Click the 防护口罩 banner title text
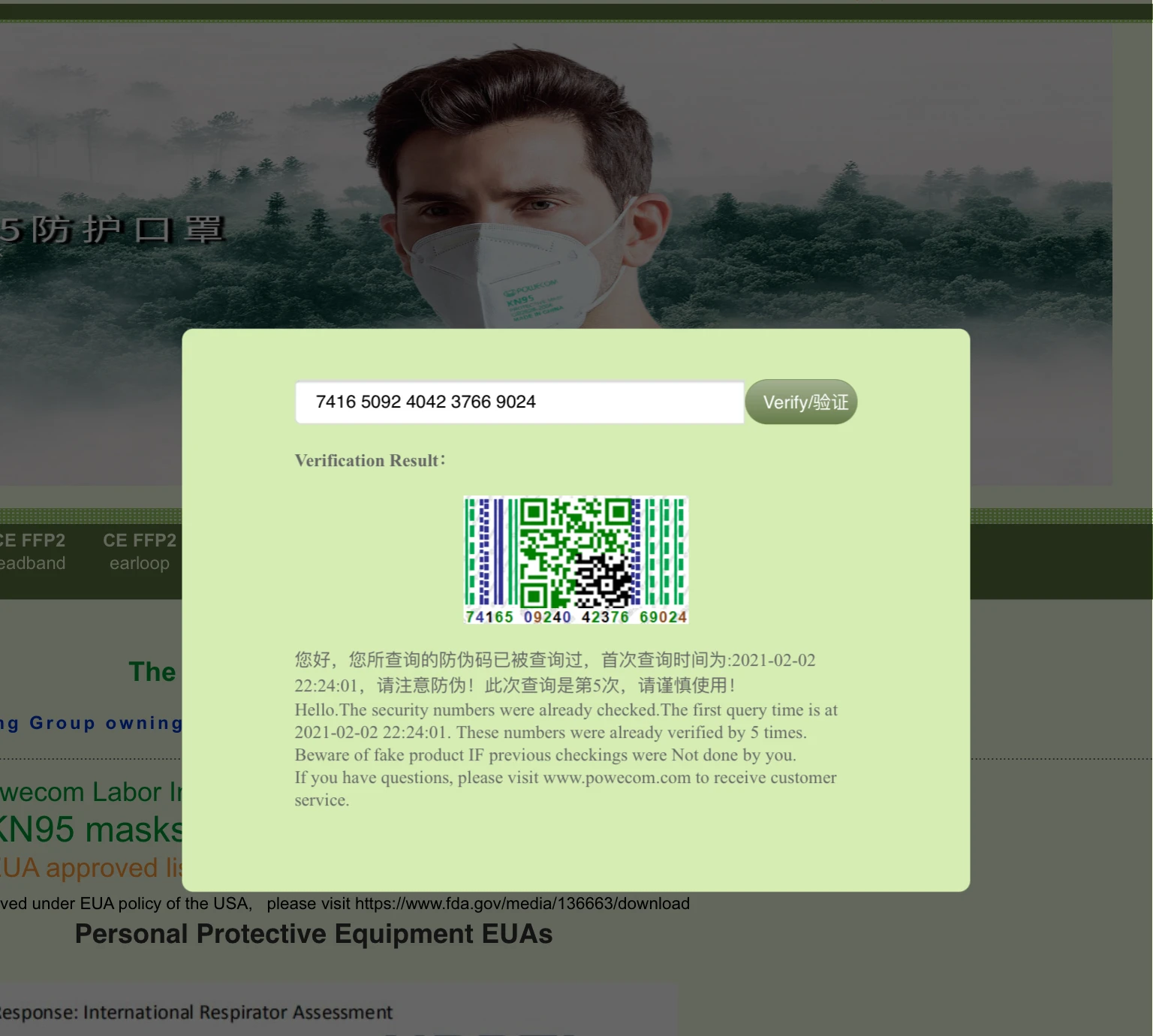 (113, 230)
